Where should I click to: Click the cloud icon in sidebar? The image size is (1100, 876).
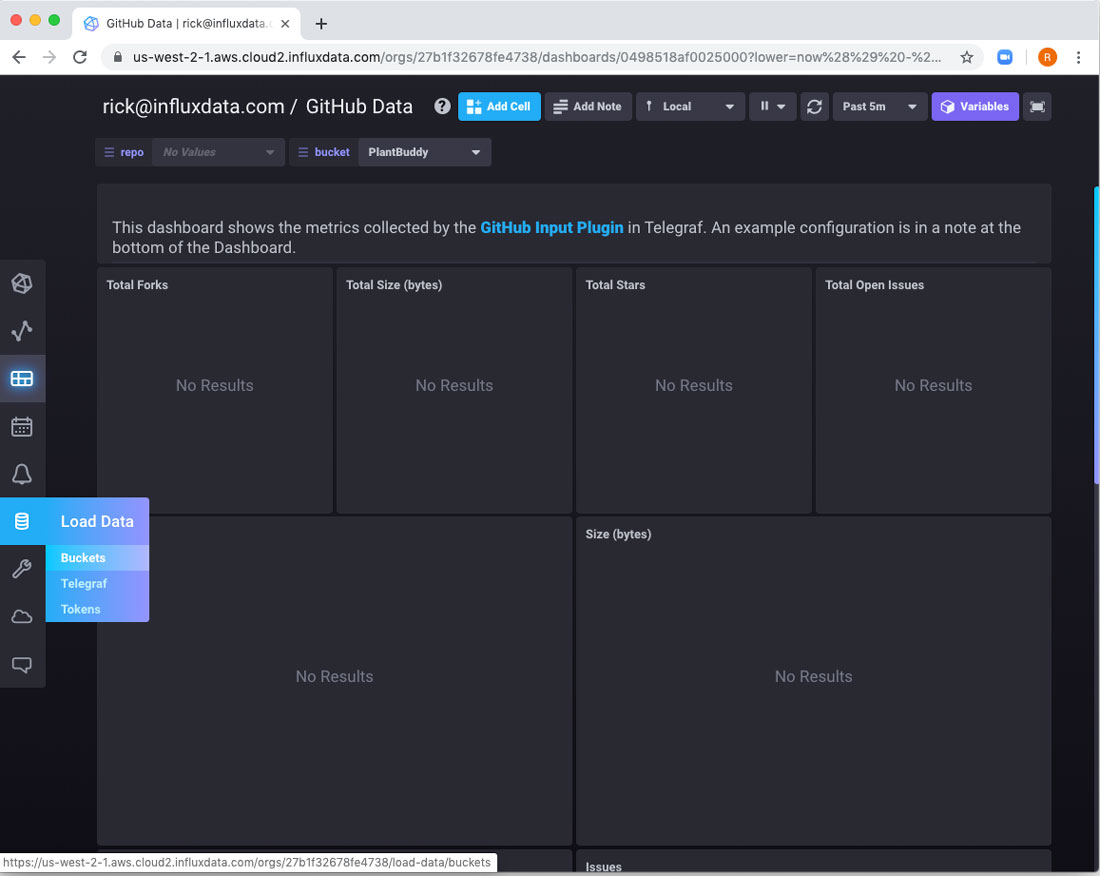22,617
